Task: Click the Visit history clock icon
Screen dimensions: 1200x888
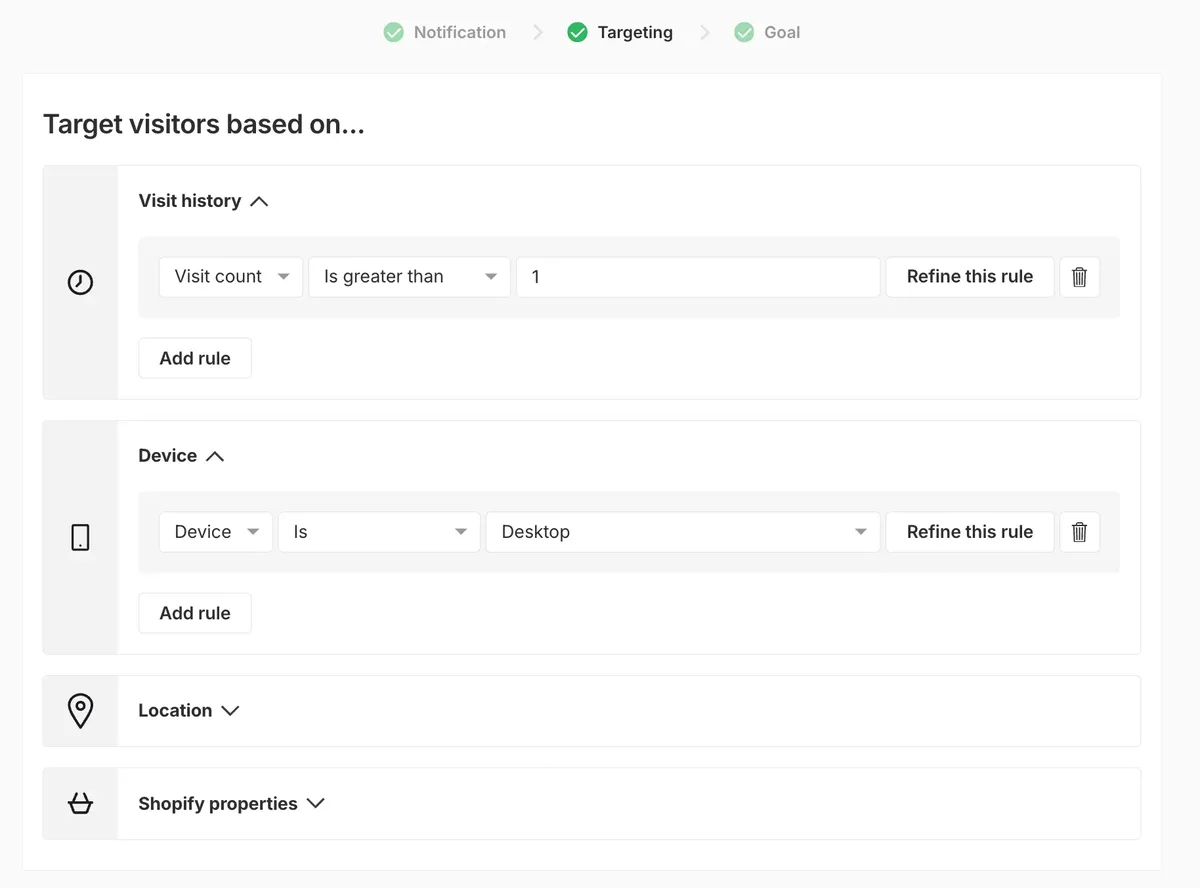Action: tap(80, 283)
